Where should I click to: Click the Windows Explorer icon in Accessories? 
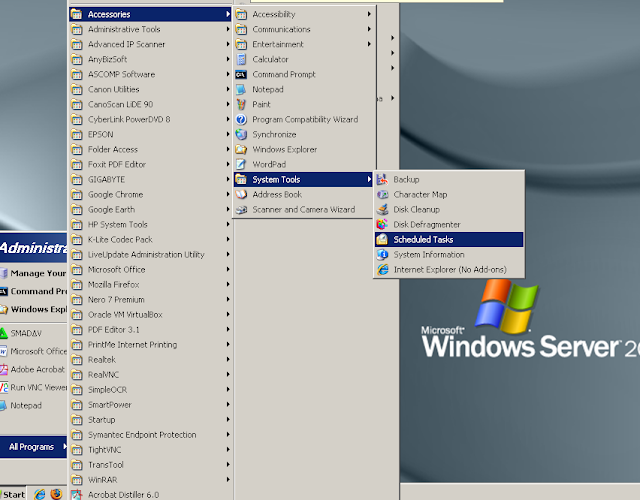tap(241, 149)
